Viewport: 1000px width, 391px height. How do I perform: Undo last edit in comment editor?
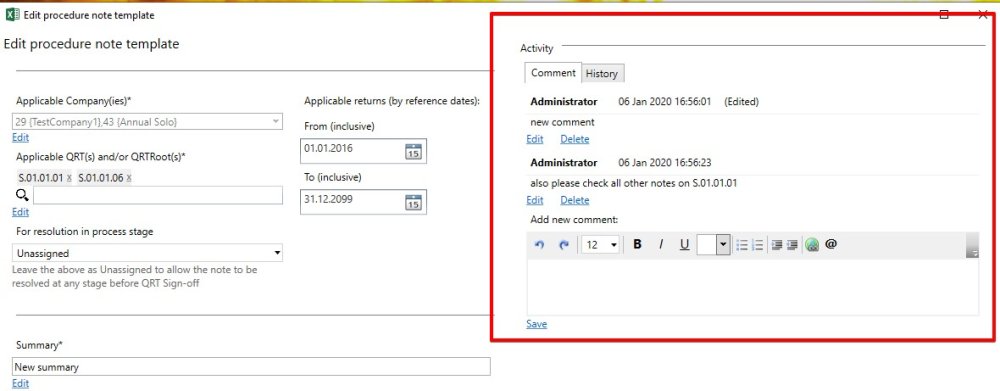[540, 245]
